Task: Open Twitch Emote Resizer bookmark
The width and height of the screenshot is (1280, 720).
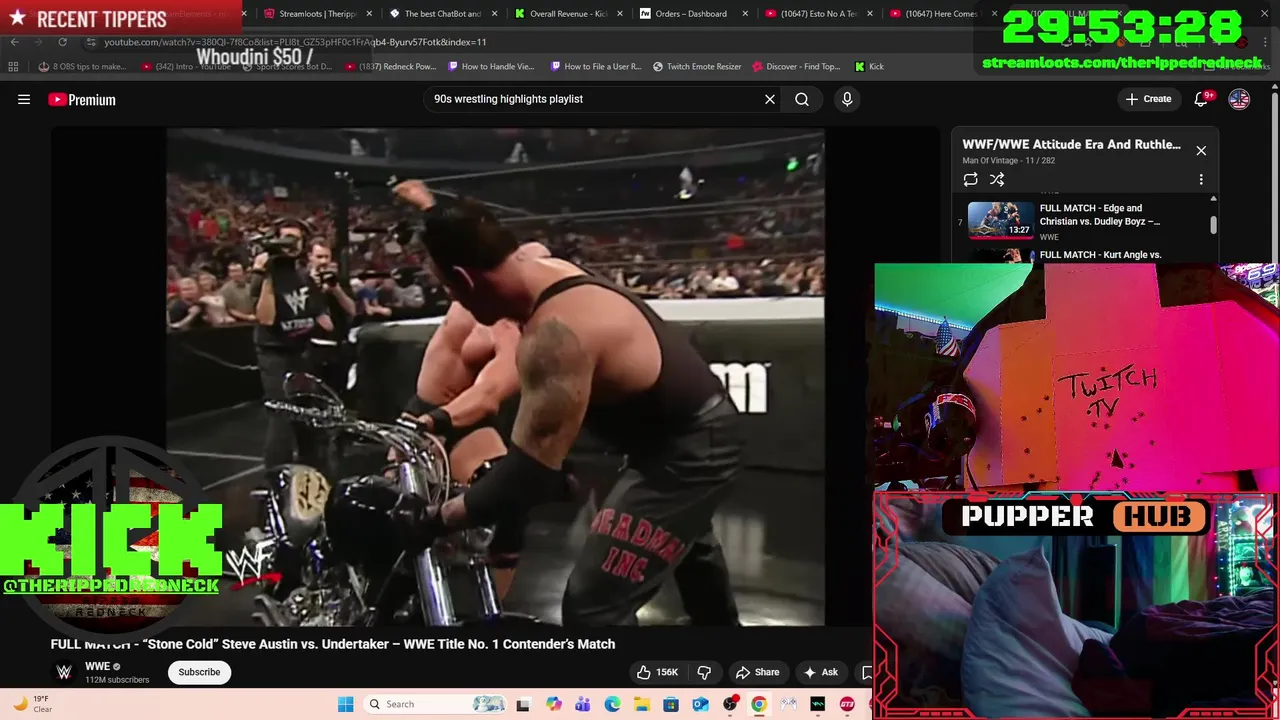Action: coord(697,66)
